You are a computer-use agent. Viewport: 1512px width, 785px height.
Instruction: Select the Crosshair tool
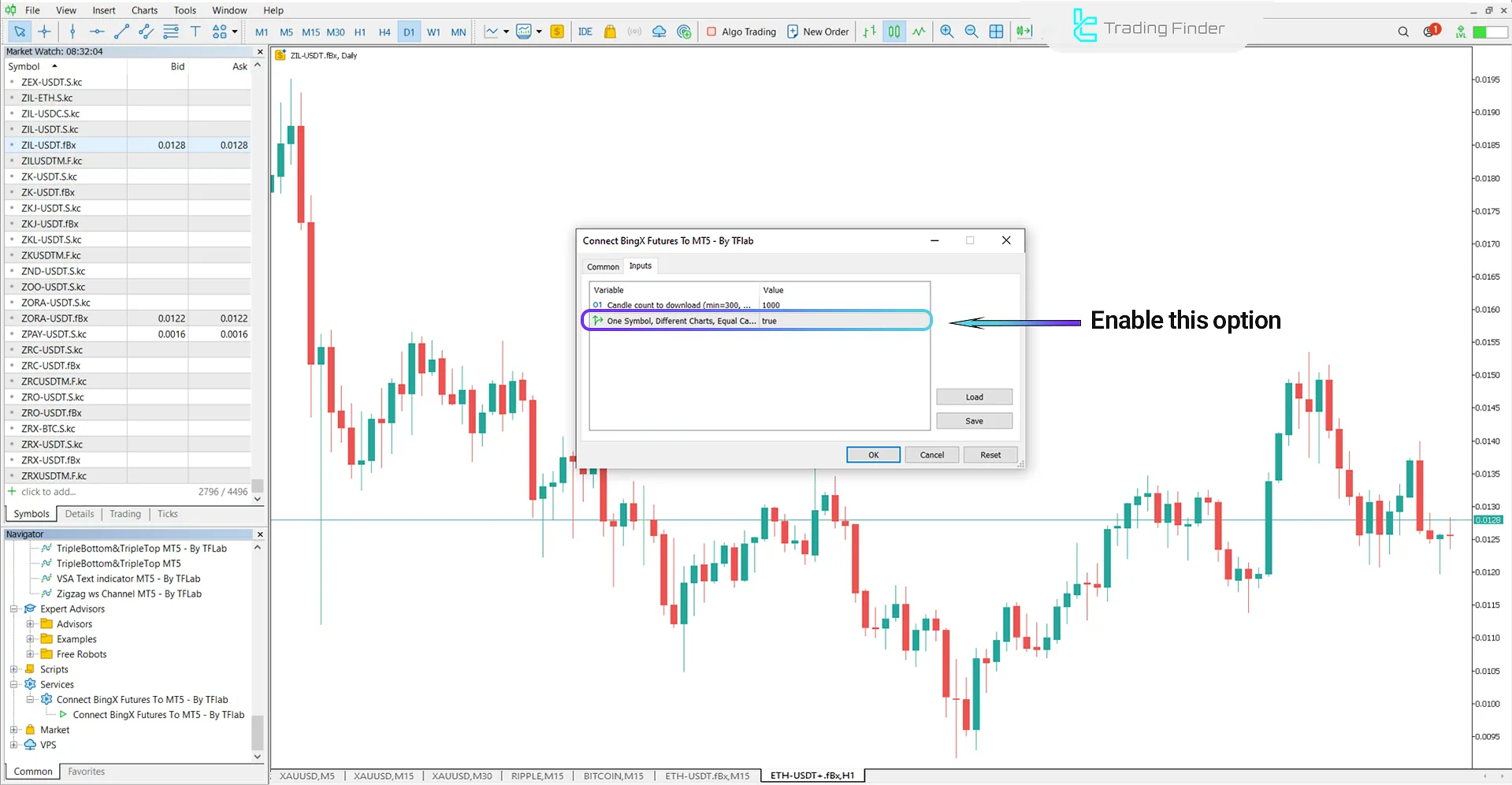pos(44,32)
